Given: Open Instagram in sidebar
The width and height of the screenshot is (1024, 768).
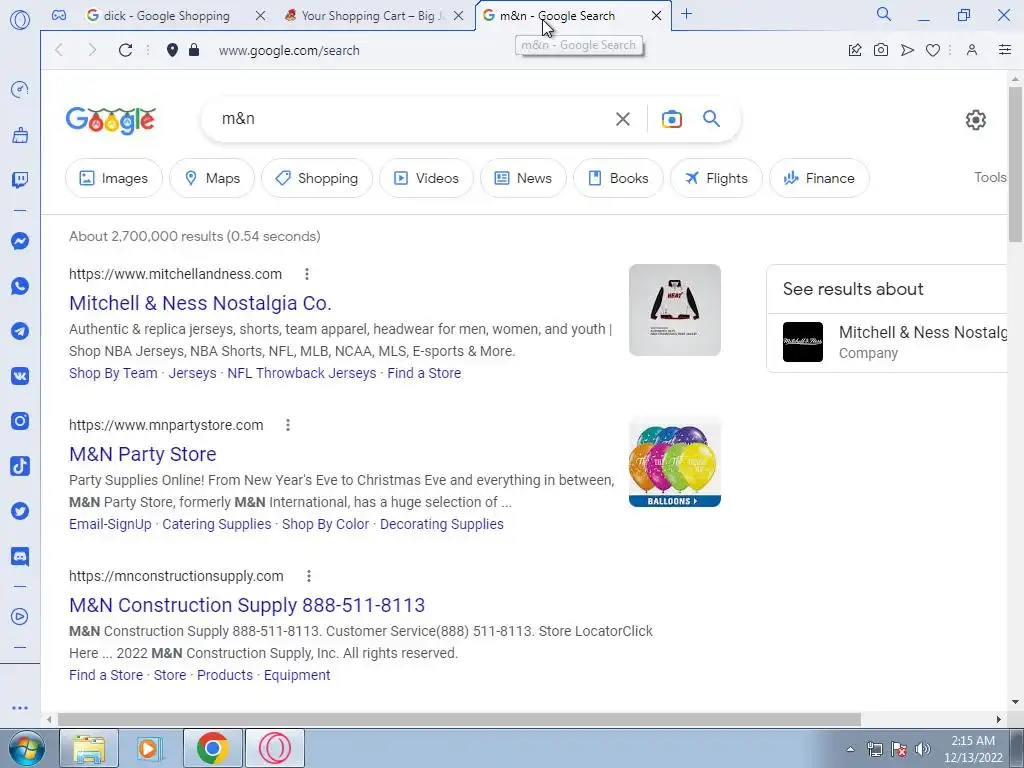Looking at the screenshot, I should click(20, 421).
